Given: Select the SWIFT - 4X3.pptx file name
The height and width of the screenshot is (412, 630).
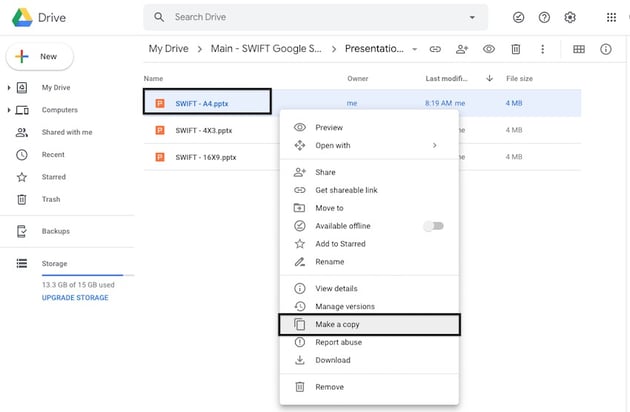Looking at the screenshot, I should click(204, 130).
